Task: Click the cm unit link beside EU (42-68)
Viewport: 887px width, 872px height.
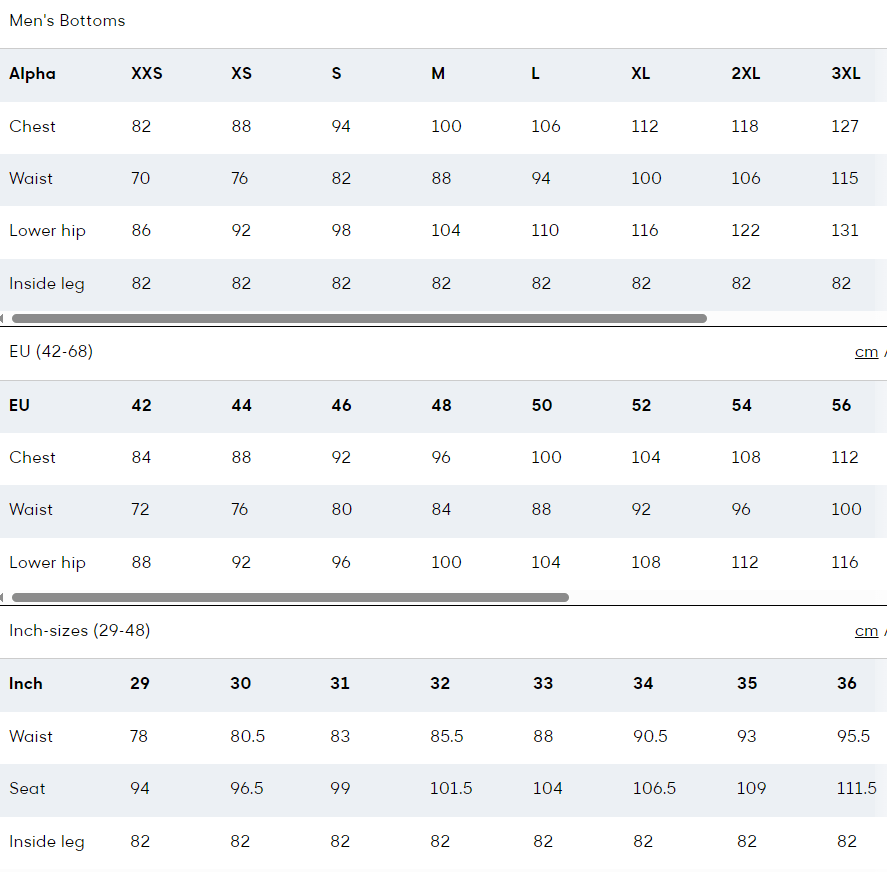Action: pos(866,352)
